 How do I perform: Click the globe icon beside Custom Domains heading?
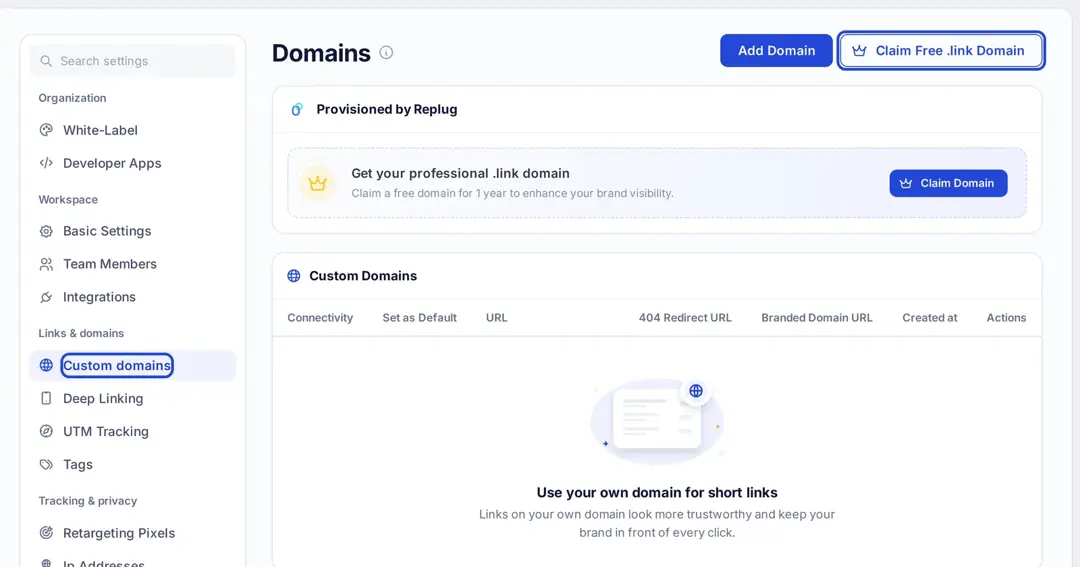click(x=294, y=276)
